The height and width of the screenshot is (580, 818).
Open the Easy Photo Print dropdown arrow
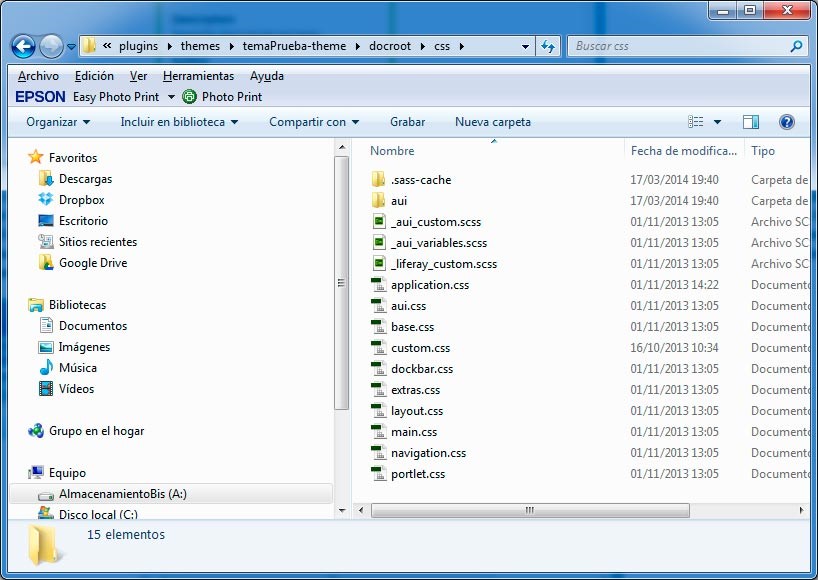(170, 97)
